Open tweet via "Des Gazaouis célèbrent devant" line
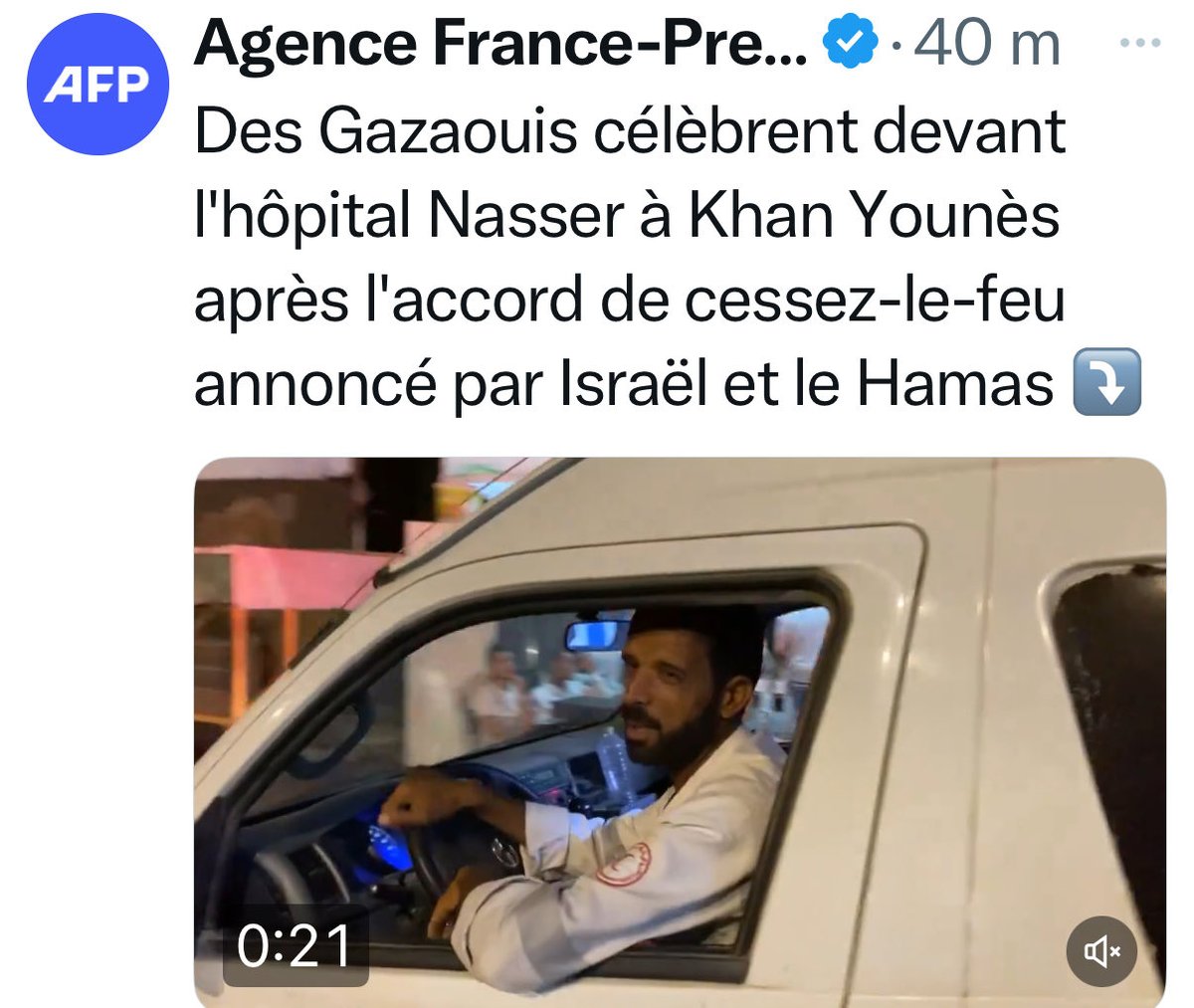The width and height of the screenshot is (1194, 1008). tap(630, 130)
